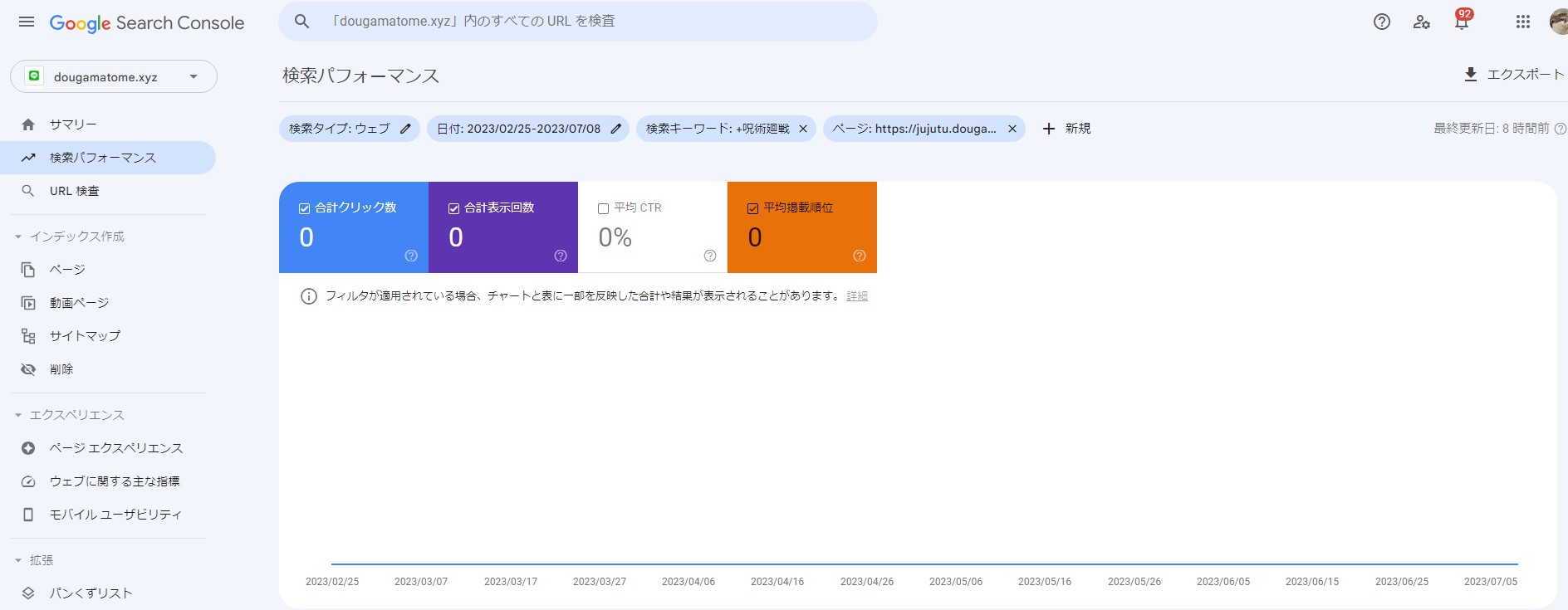This screenshot has height=610, width=1568.
Task: Toggle the 合計表示回数 checkbox
Action: point(454,208)
